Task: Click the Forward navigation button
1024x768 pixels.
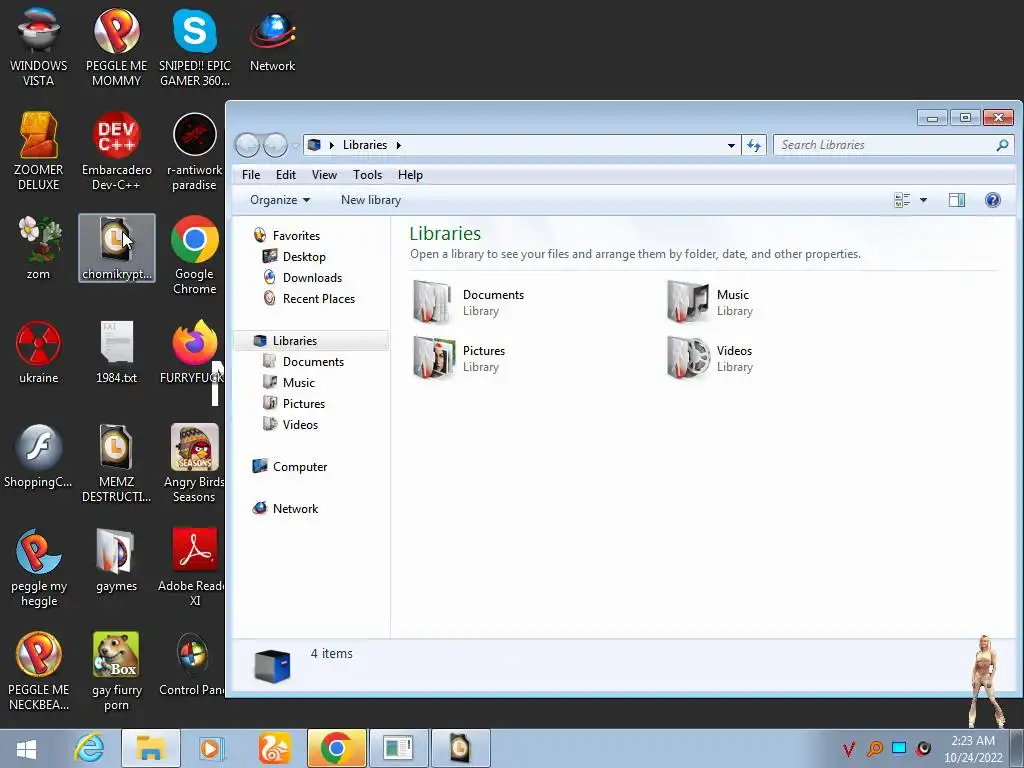Action: coord(275,145)
